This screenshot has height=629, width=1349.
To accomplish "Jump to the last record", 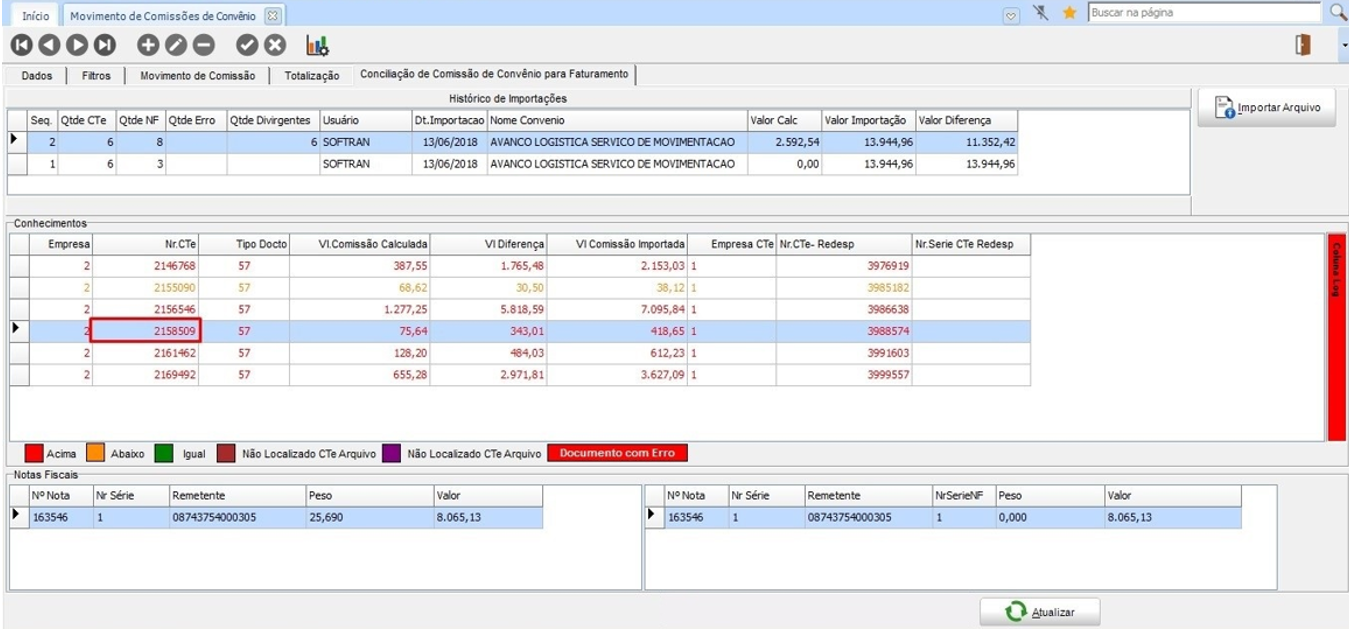I will (x=104, y=45).
